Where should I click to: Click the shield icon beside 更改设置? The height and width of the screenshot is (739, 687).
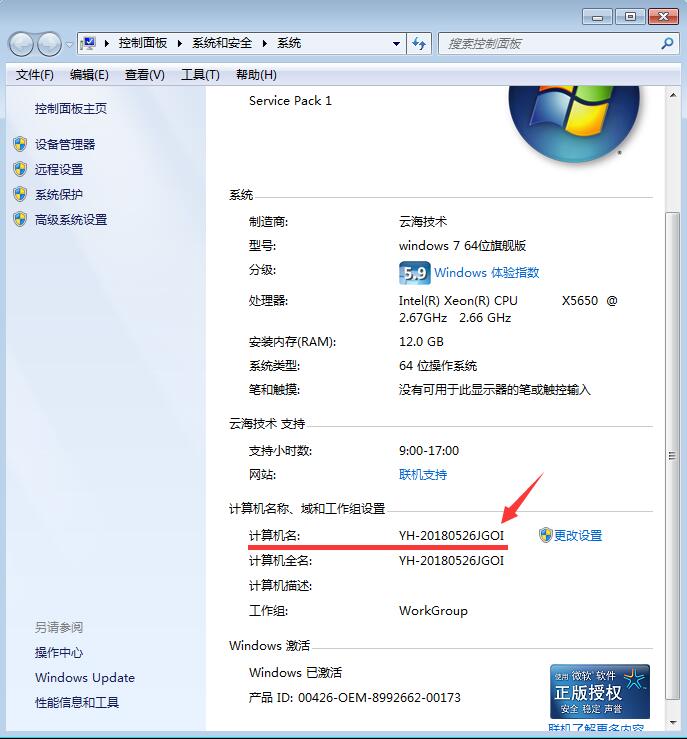(x=545, y=535)
